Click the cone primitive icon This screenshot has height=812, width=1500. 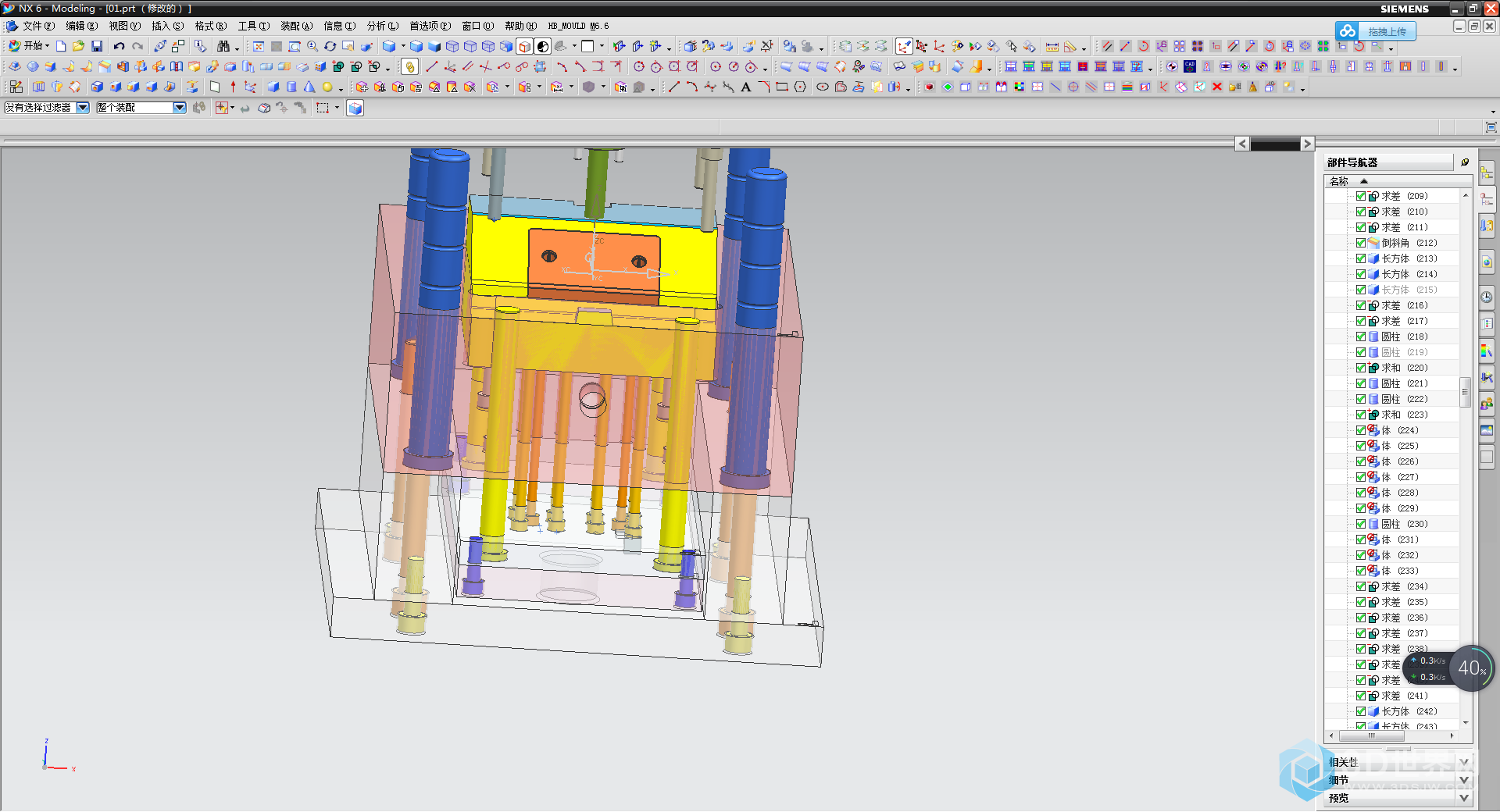coord(309,87)
